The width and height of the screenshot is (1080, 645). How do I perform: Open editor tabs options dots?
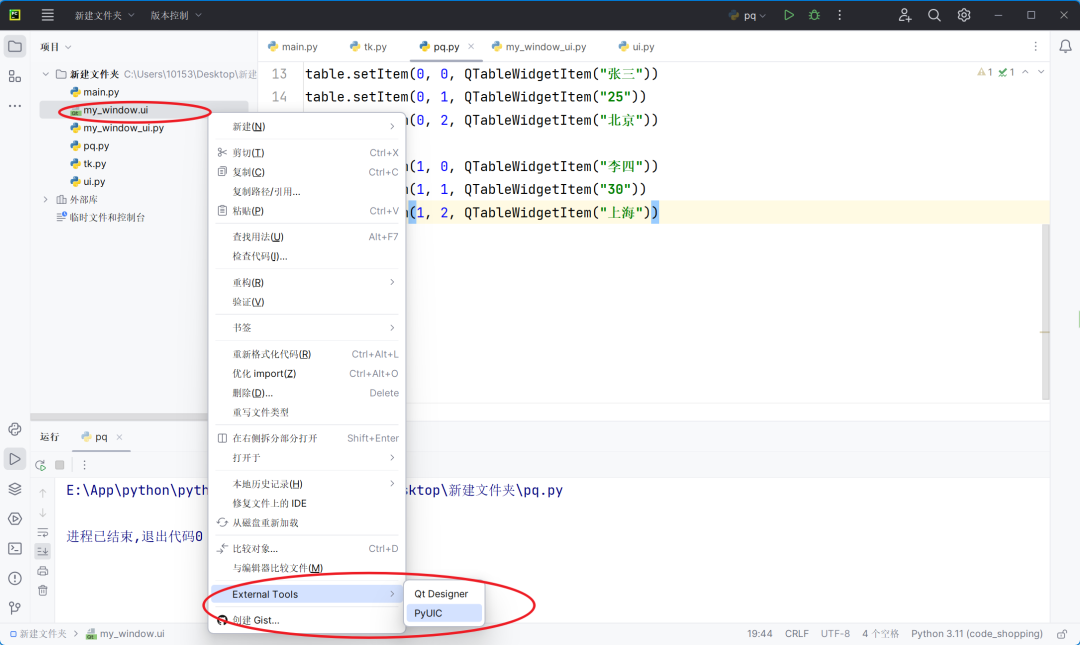(x=1035, y=46)
